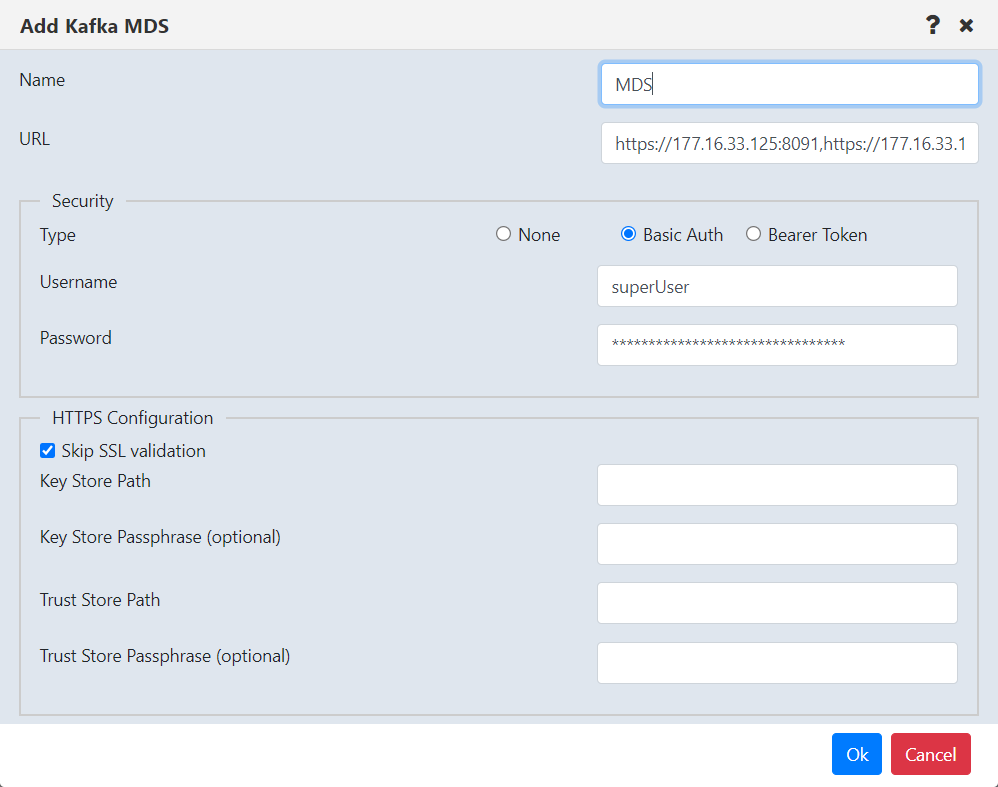Screen dimensions: 998x787
Task: Click the 'Add Kafka MDS' title
Action: (94, 26)
